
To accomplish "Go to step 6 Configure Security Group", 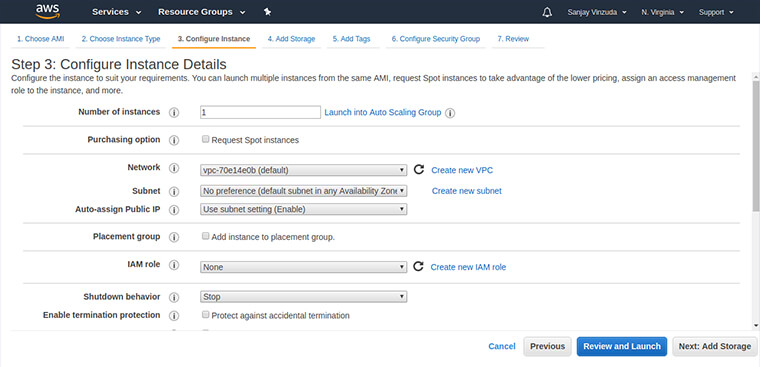I will 436,39.
